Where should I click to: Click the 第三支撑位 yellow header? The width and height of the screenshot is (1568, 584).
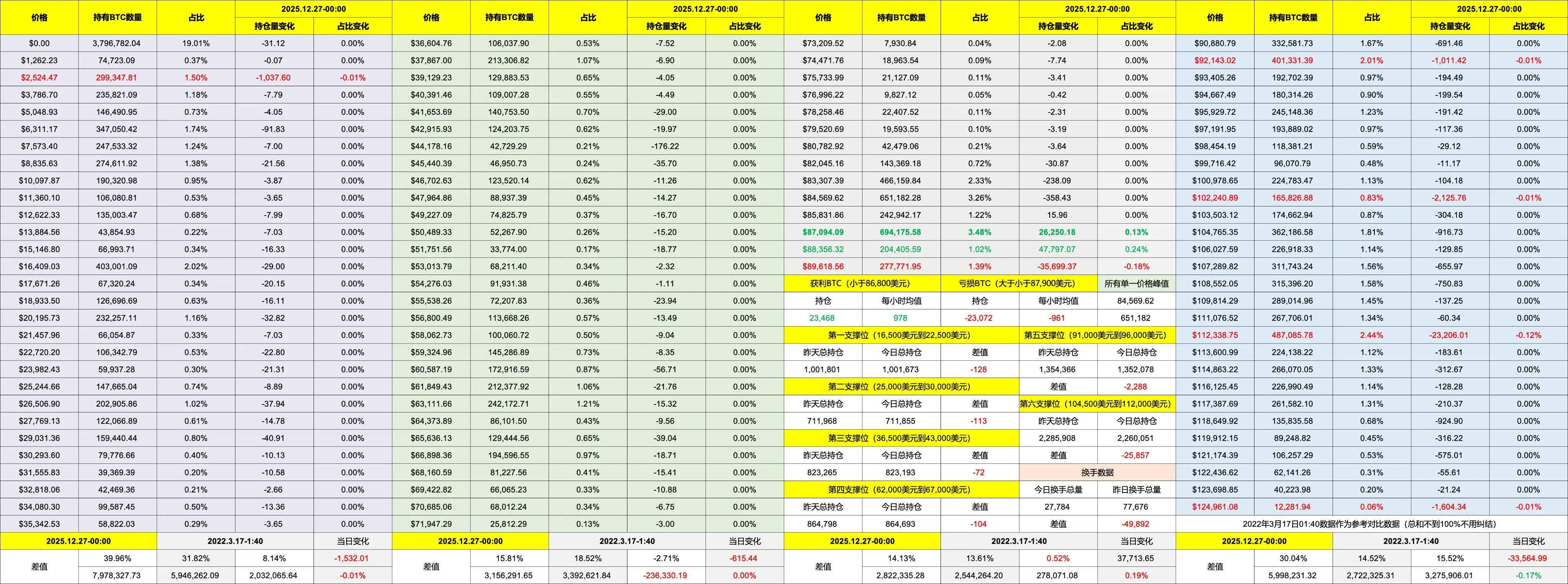901,438
